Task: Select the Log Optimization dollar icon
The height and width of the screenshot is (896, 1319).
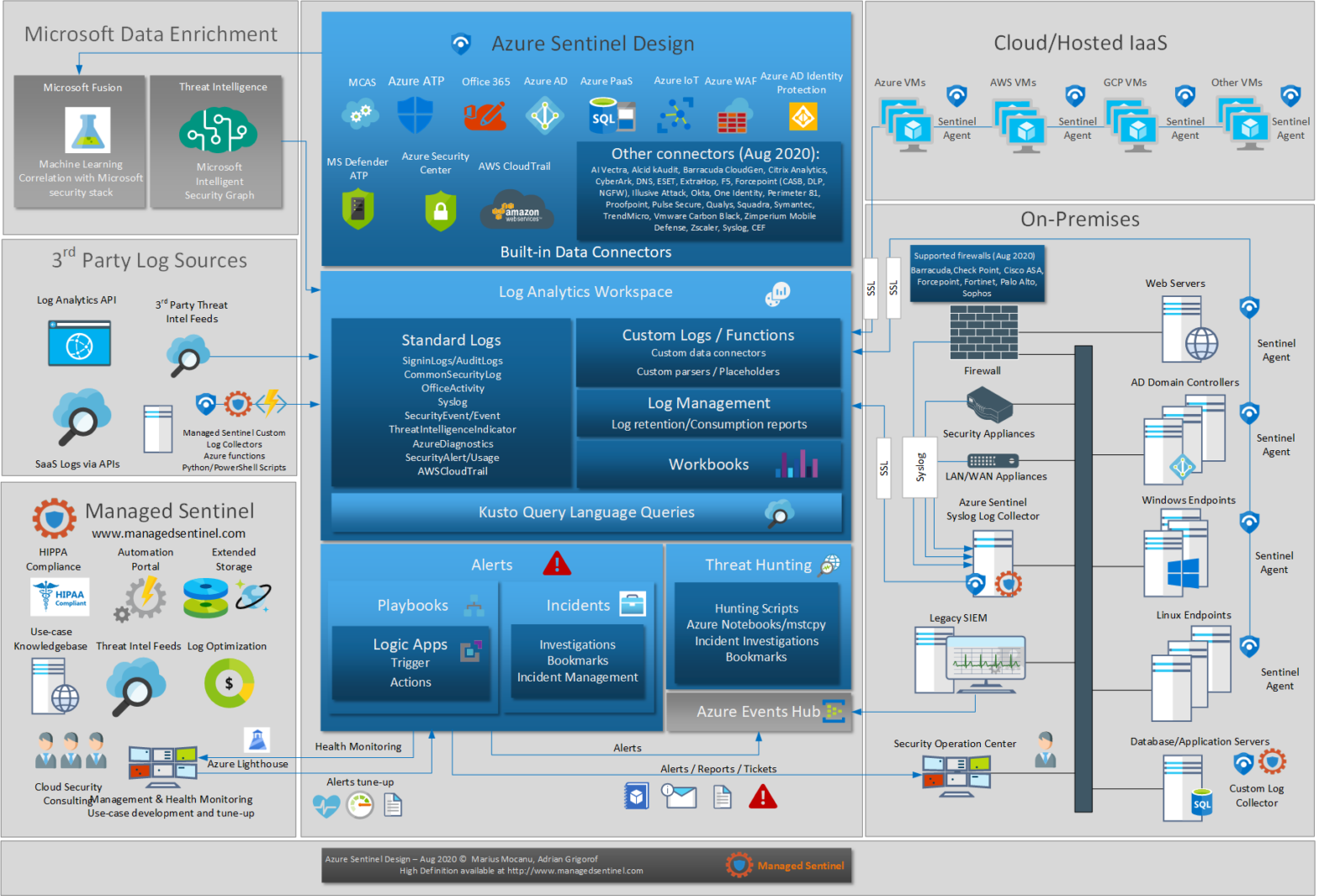Action: tap(229, 682)
